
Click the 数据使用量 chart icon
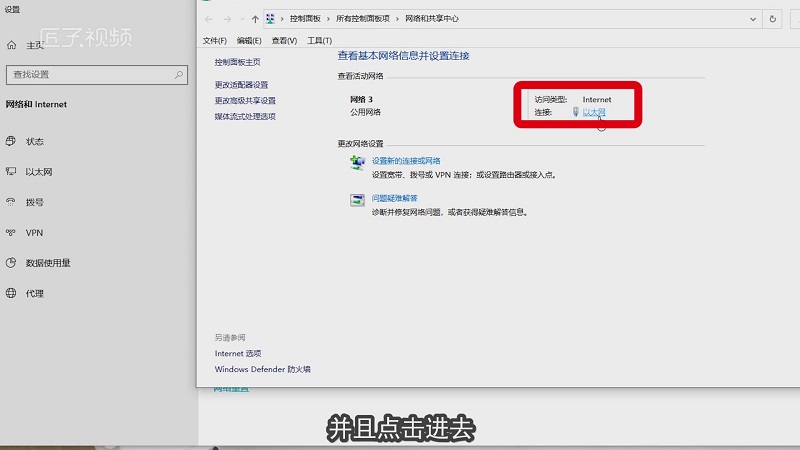11,263
